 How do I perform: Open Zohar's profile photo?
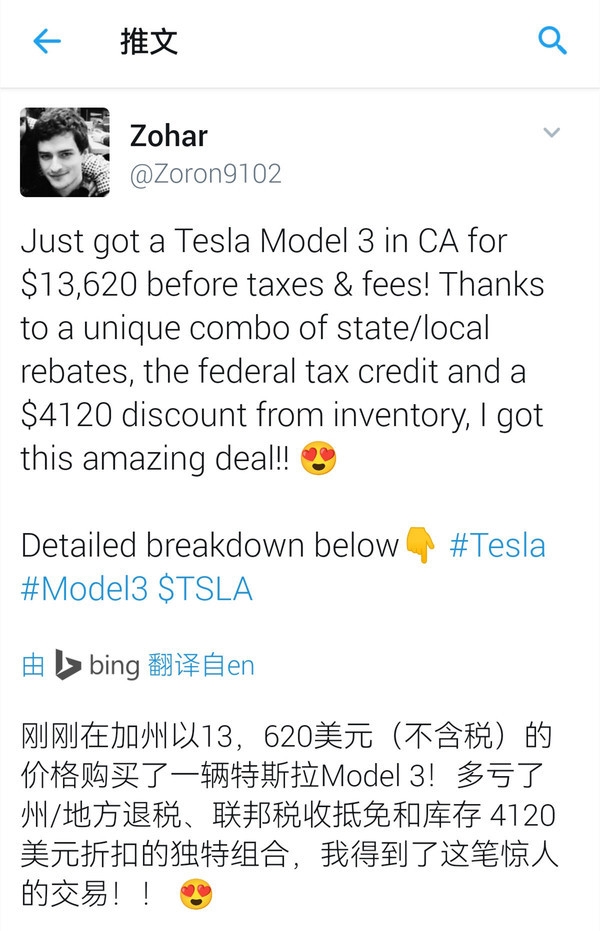(x=65, y=152)
